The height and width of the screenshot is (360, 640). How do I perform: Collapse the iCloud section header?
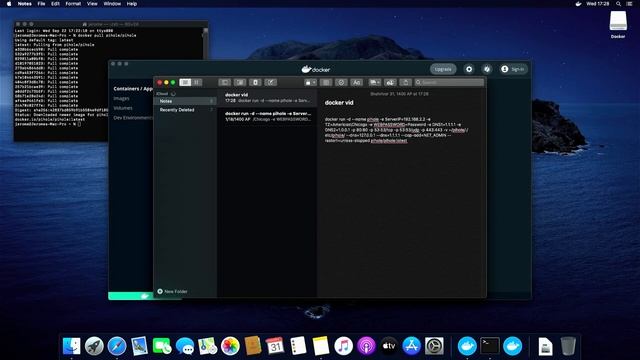click(x=162, y=93)
